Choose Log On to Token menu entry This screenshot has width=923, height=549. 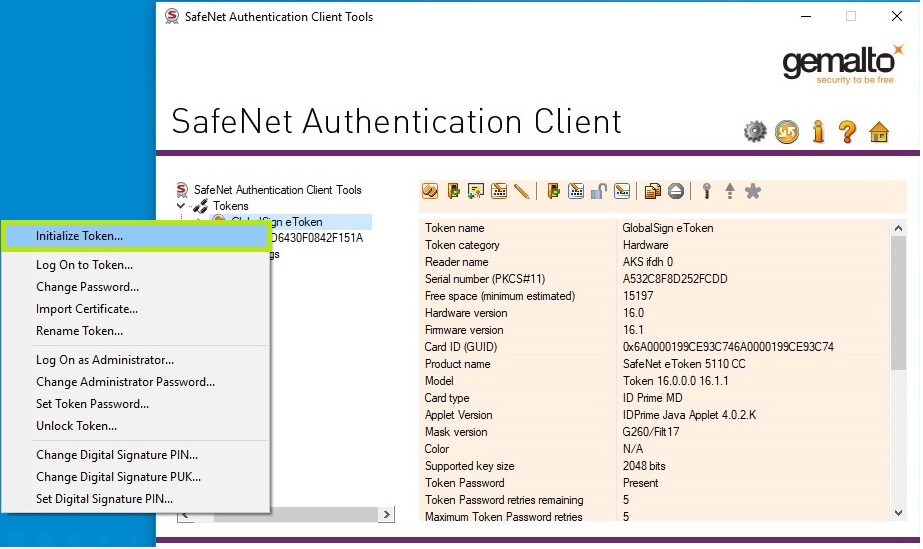tap(136, 265)
